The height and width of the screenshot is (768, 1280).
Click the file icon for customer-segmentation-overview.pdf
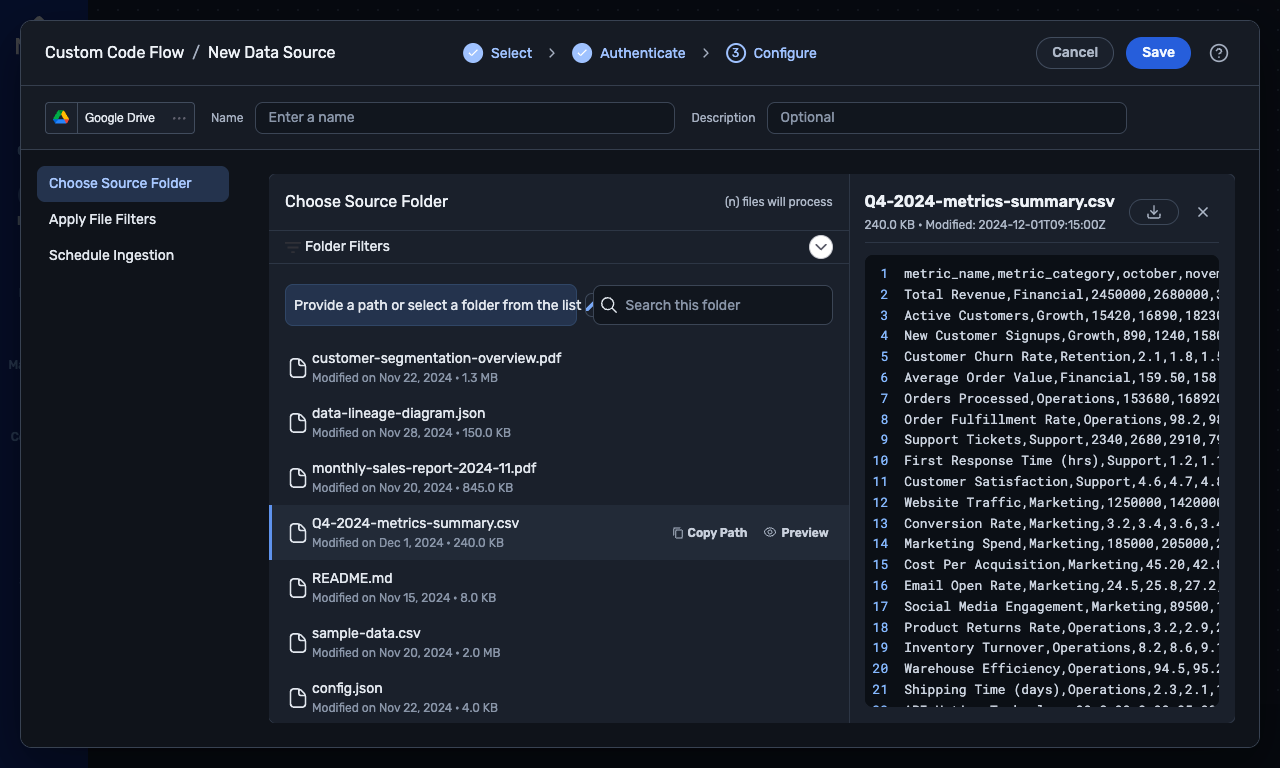(297, 368)
